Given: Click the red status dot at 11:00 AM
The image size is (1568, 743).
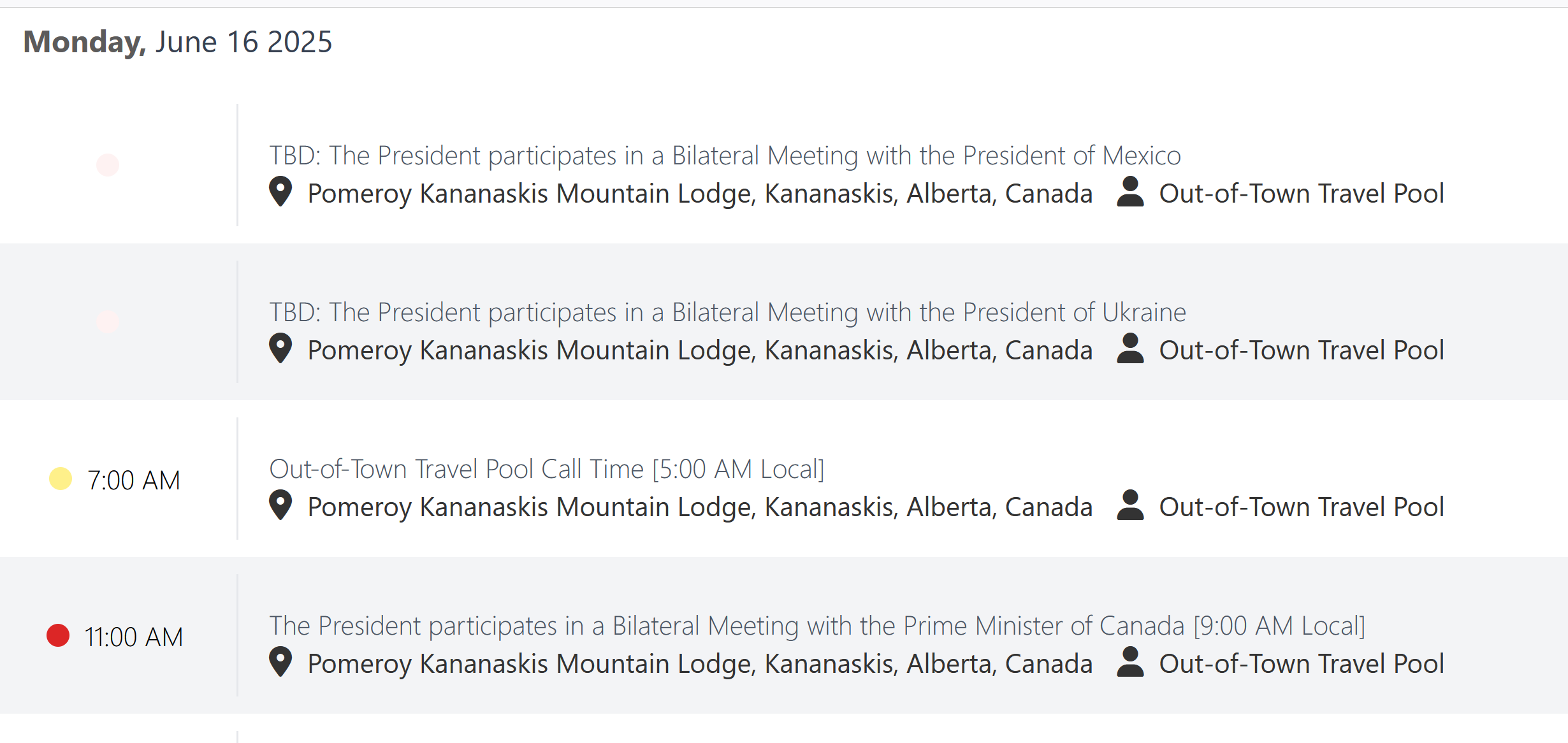Looking at the screenshot, I should click(58, 635).
